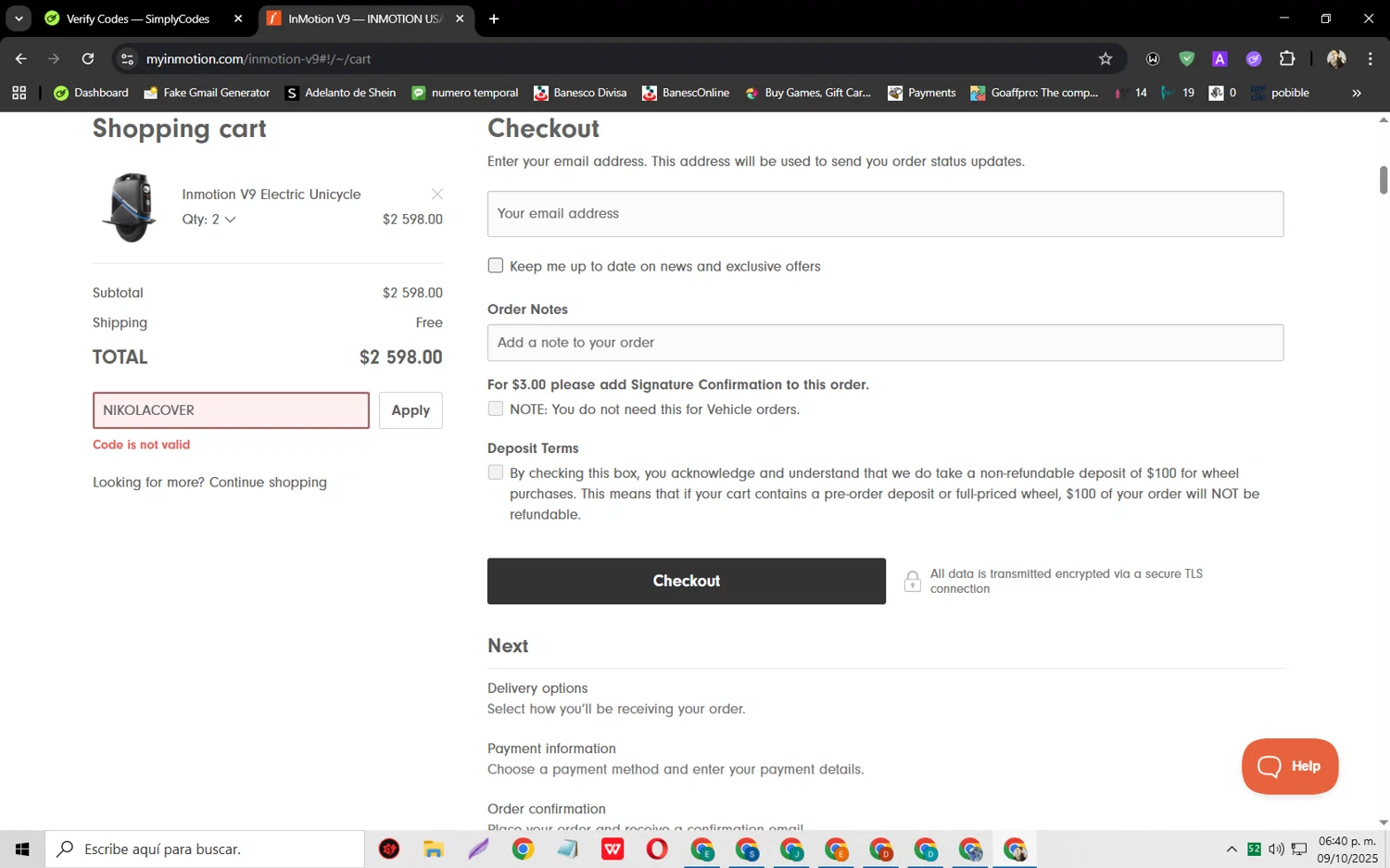
Task: Click the Windows taskbar search box
Action: (205, 849)
